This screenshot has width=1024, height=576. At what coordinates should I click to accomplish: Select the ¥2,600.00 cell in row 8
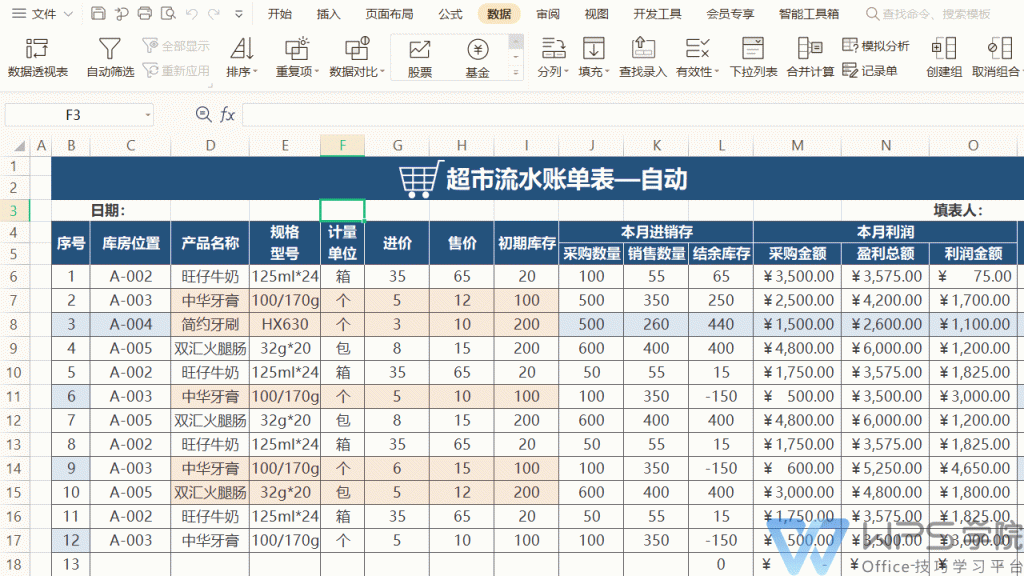coord(885,325)
